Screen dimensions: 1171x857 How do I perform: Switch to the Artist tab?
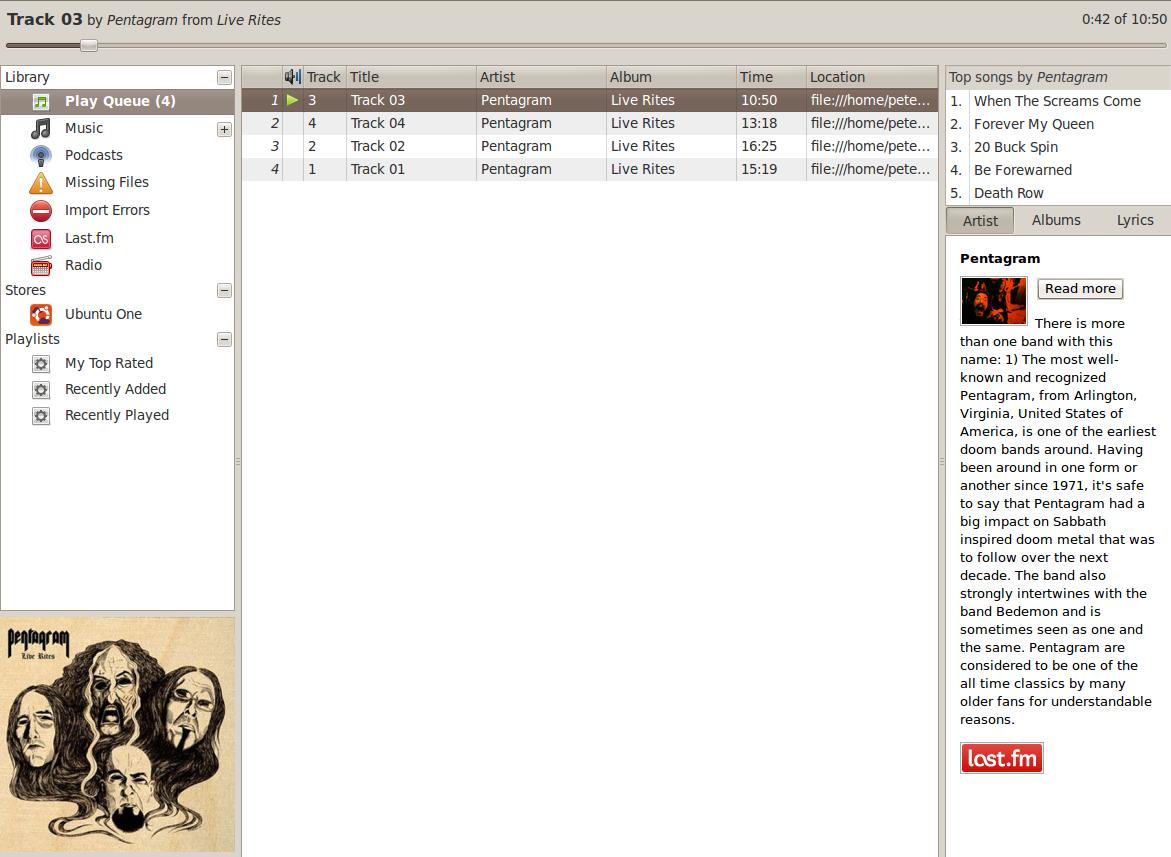point(980,221)
